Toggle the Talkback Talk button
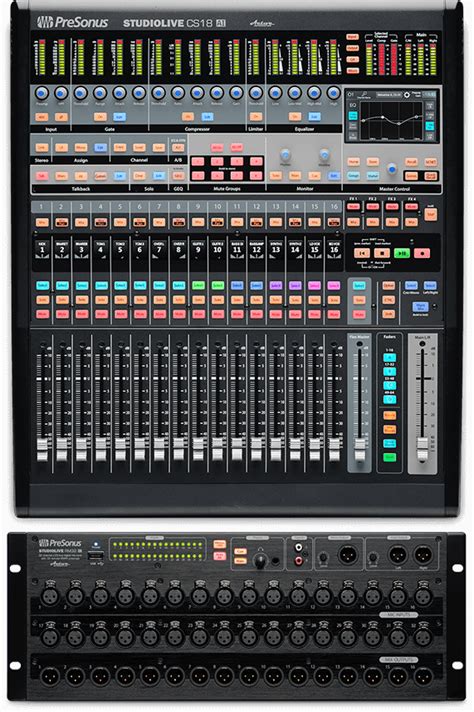 pos(42,176)
